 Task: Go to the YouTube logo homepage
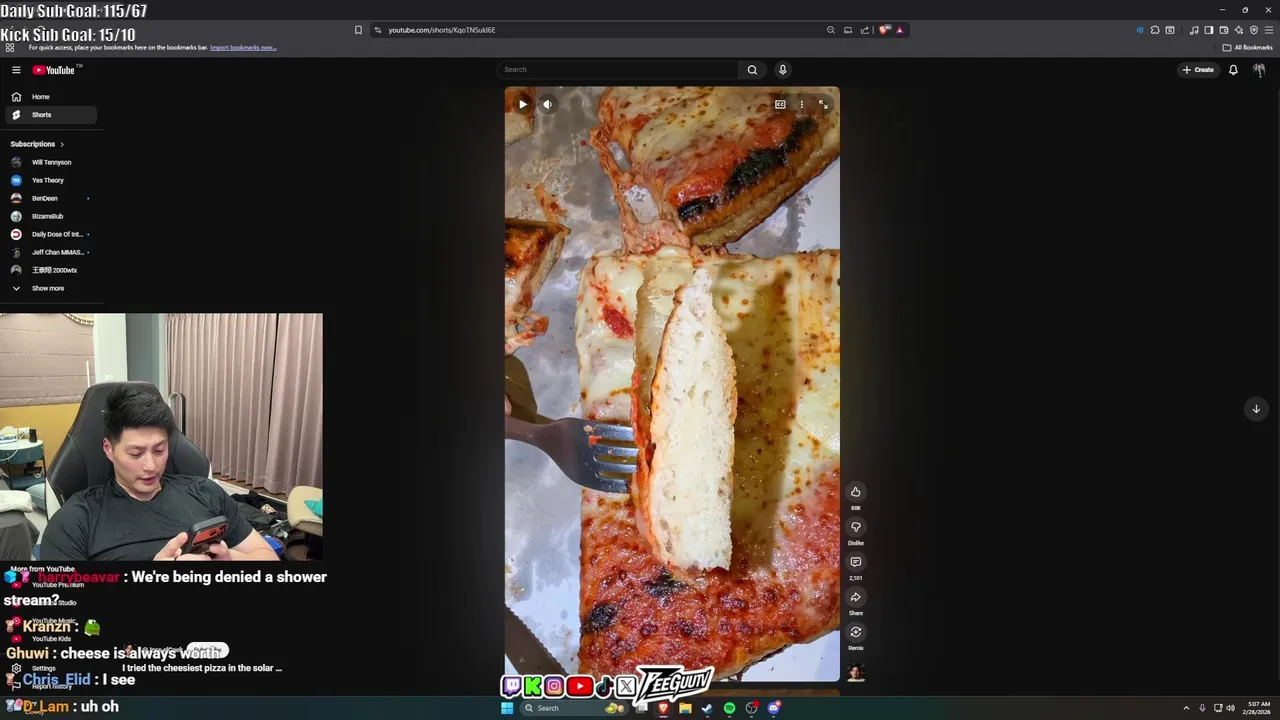(x=54, y=70)
